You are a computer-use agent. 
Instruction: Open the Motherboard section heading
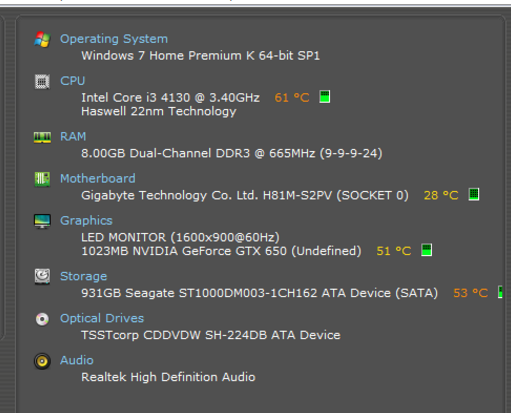(98, 179)
